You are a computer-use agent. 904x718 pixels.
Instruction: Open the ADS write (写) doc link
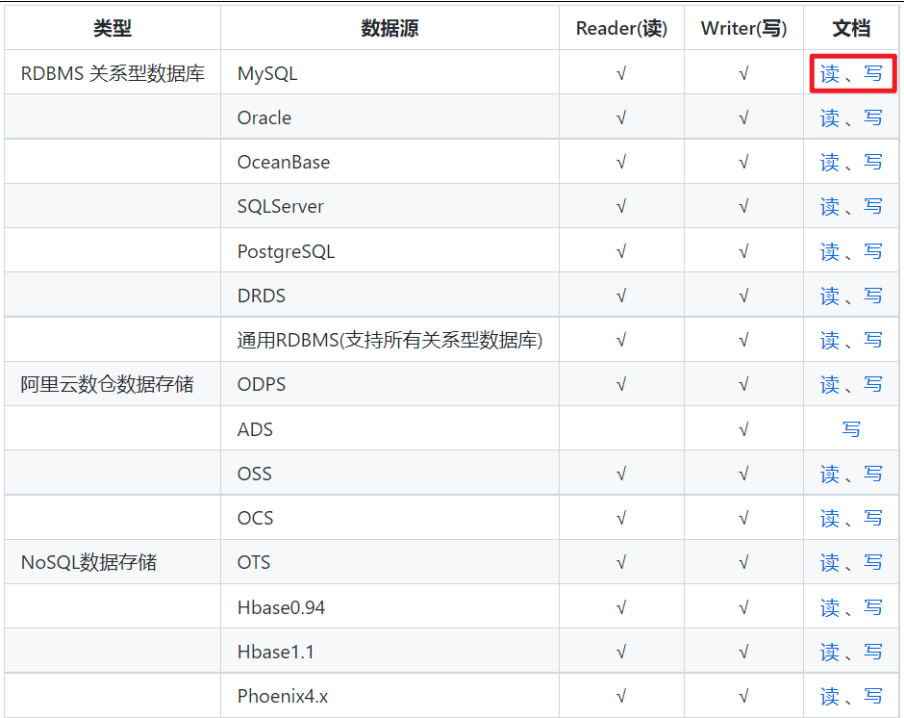(851, 430)
